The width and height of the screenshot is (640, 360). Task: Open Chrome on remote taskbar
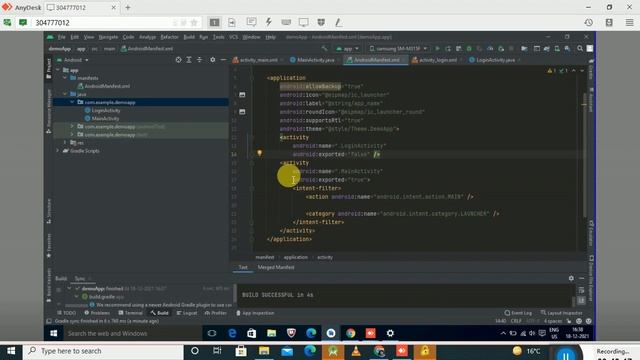point(351,333)
